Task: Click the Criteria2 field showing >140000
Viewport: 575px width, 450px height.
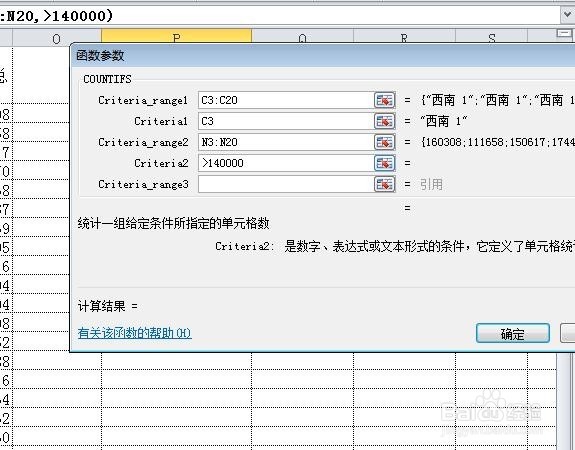Action: click(286, 163)
